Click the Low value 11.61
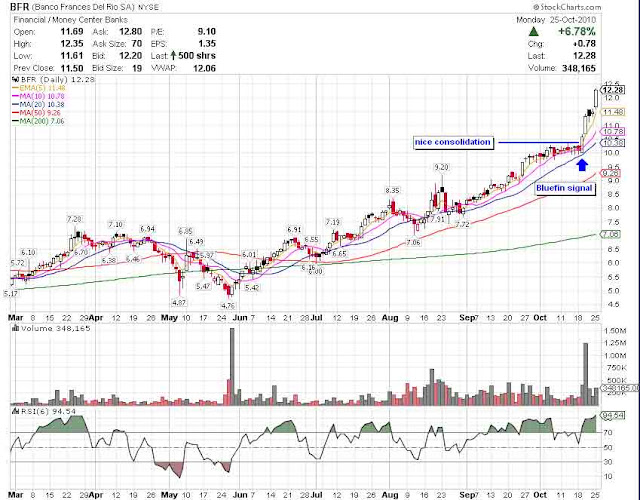The height and width of the screenshot is (500, 640). [72, 56]
